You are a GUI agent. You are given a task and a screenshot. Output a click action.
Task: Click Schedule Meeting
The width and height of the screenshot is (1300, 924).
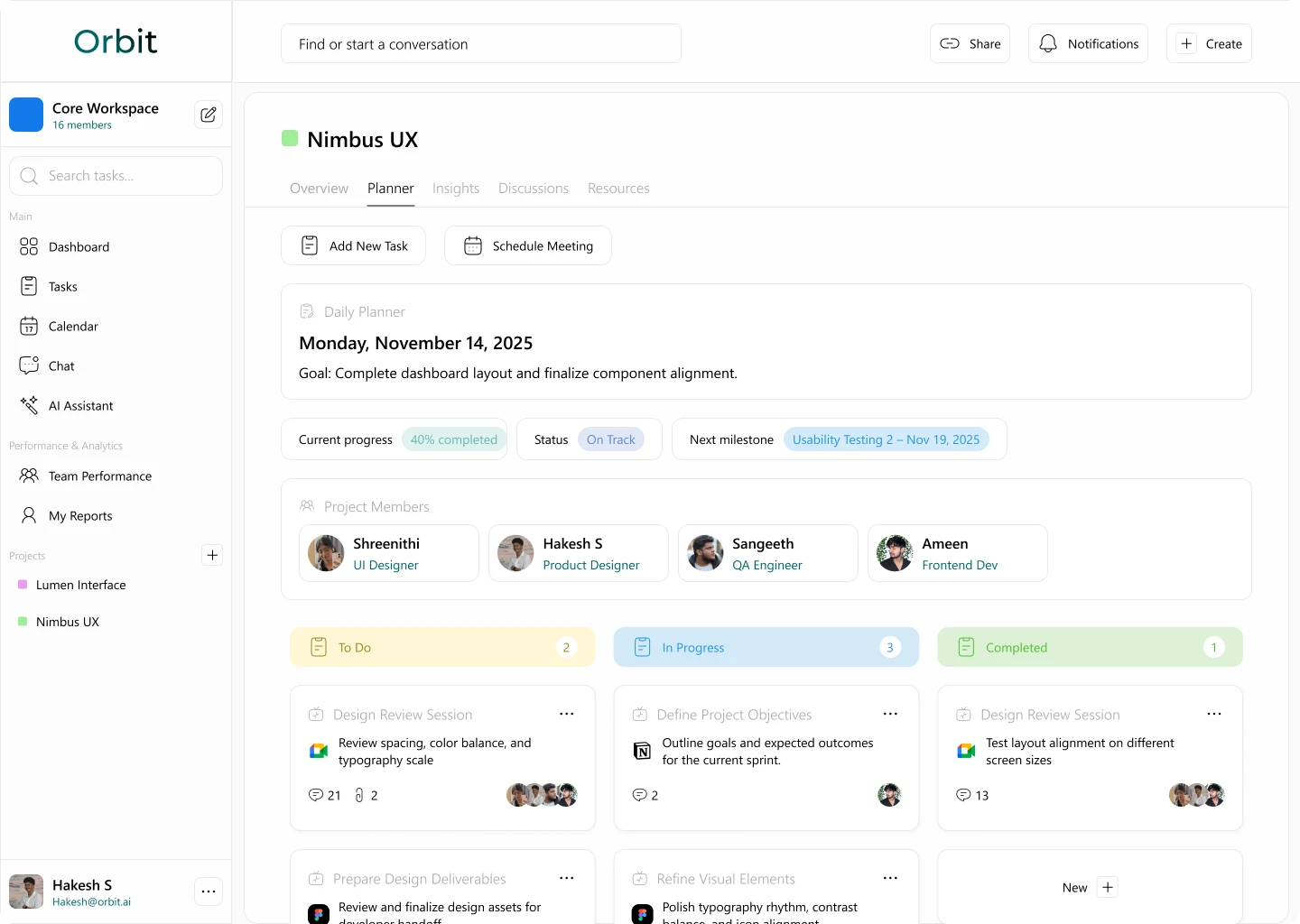(527, 245)
